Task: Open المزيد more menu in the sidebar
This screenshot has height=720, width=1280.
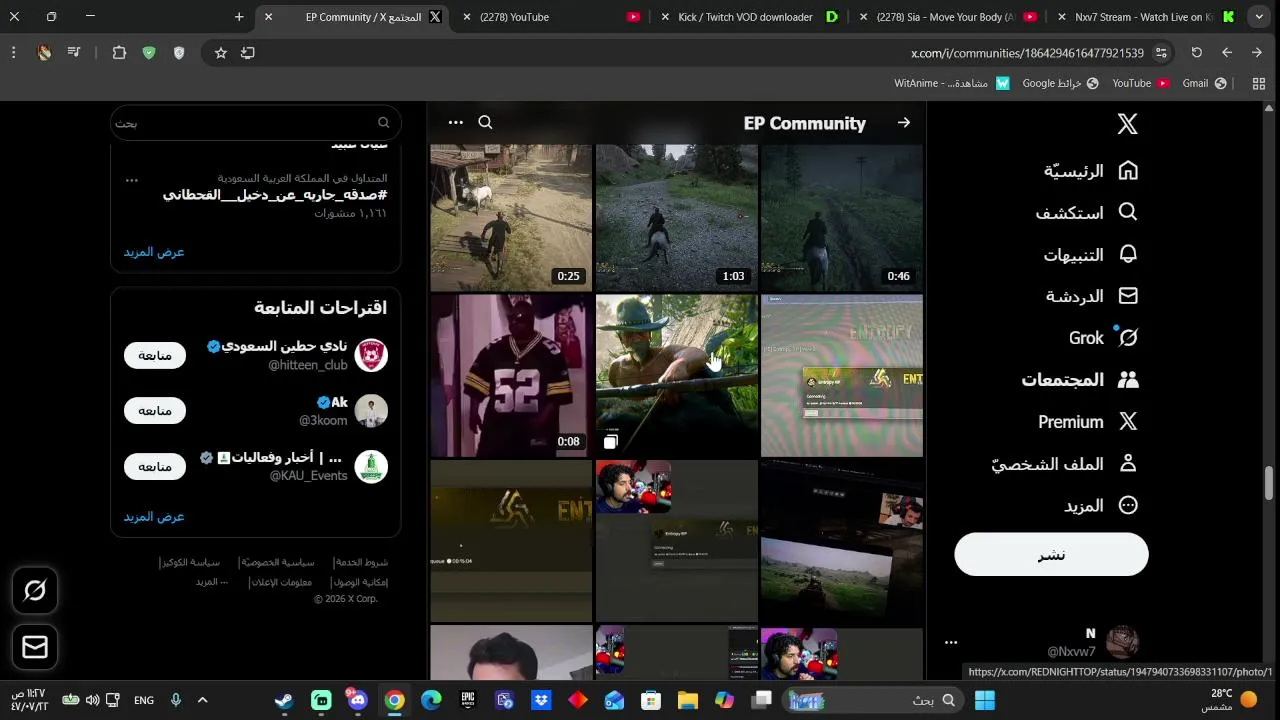Action: click(1101, 506)
